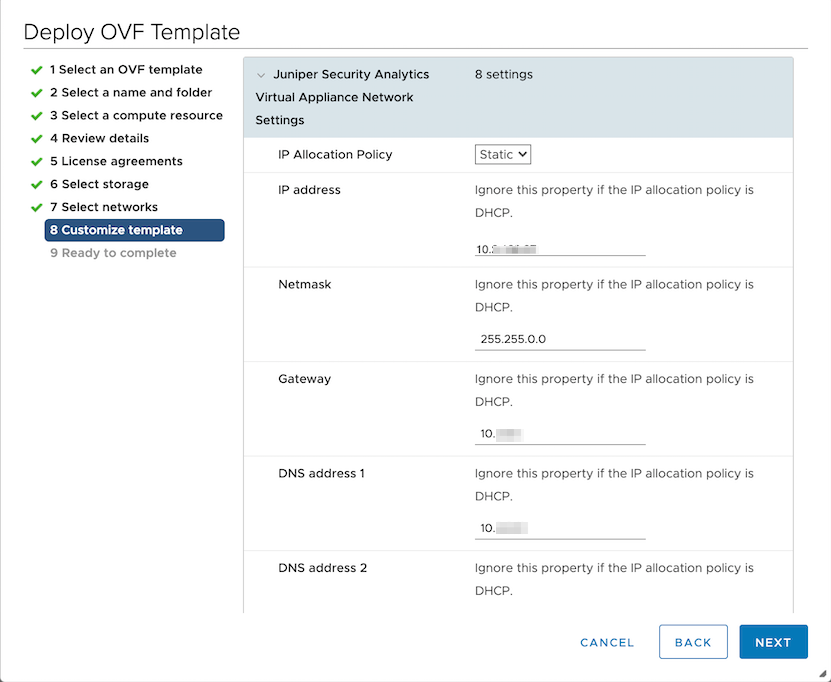This screenshot has height=682, width=831.
Task: Click the checkmark next to Select storage
Action: point(37,185)
